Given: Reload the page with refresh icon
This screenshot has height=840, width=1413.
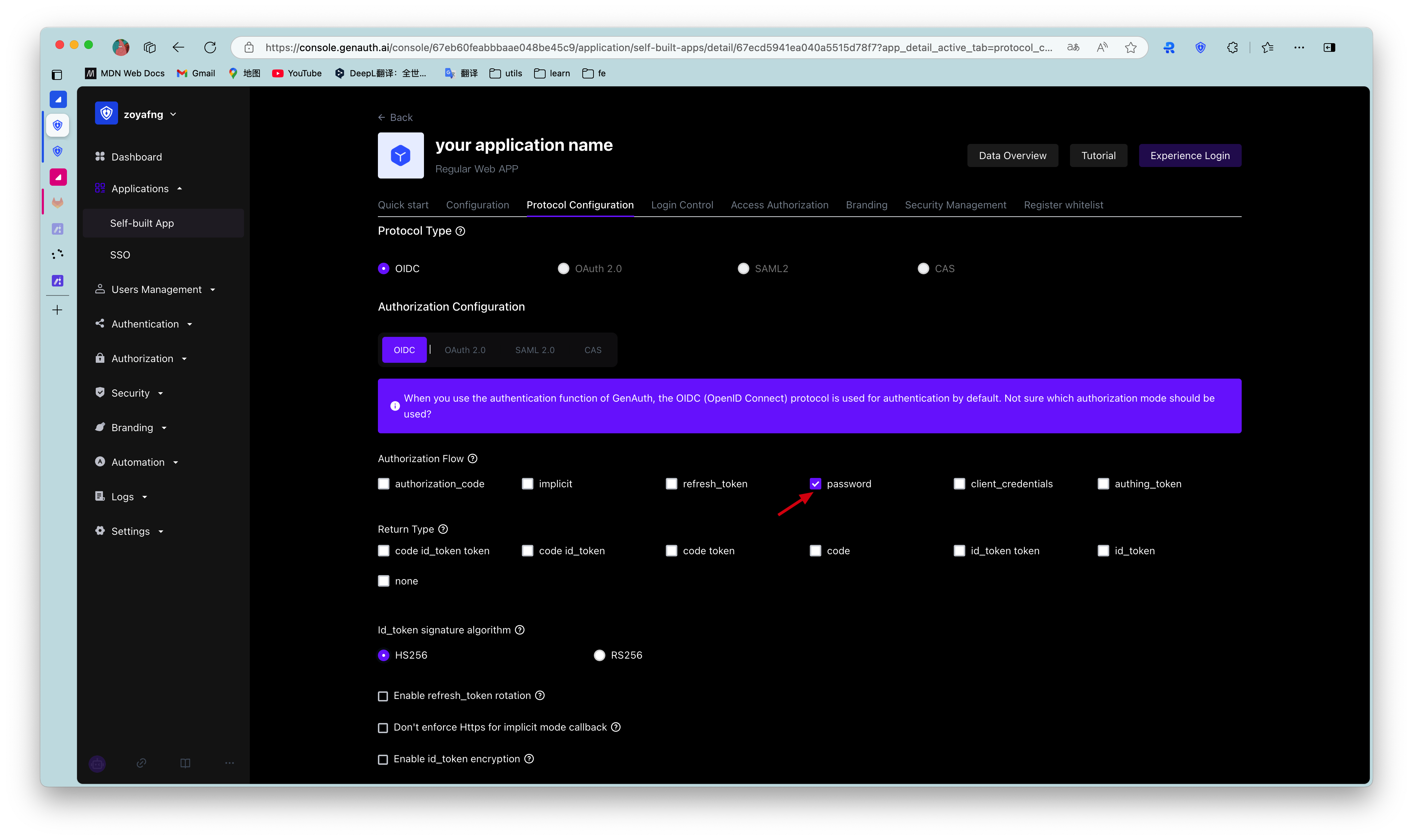Looking at the screenshot, I should [x=210, y=48].
